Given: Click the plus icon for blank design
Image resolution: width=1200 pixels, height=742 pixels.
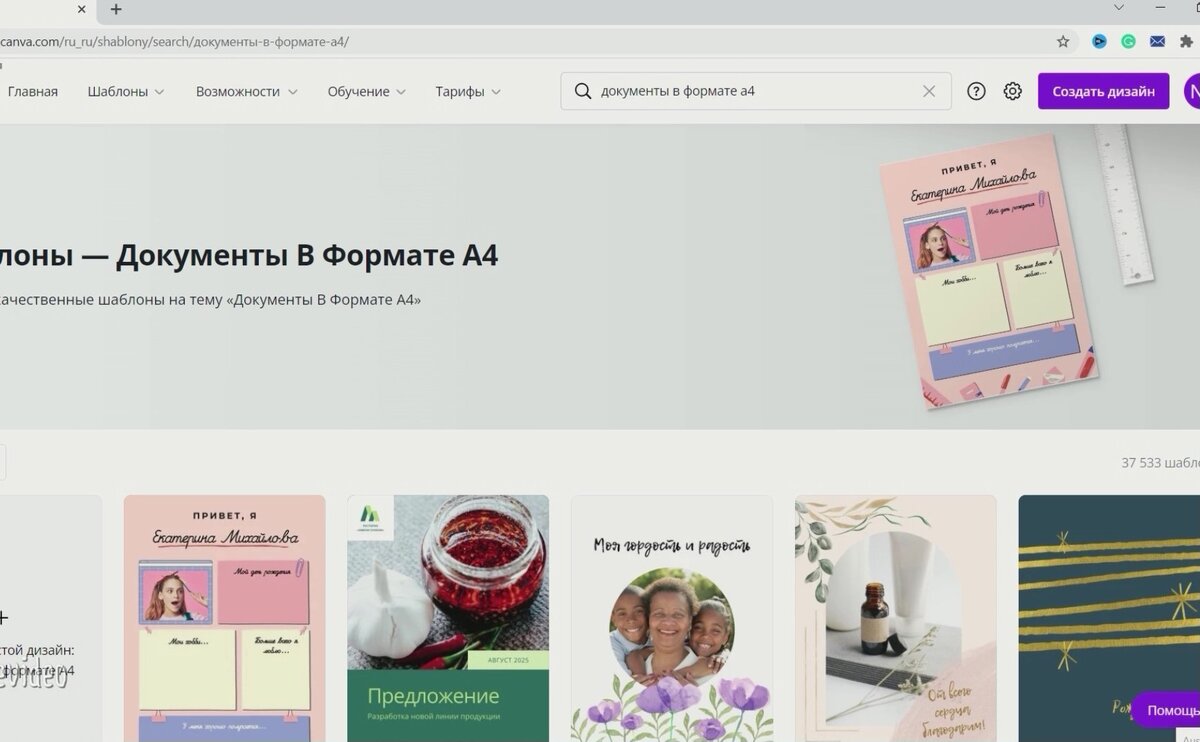Looking at the screenshot, I should click(4, 617).
